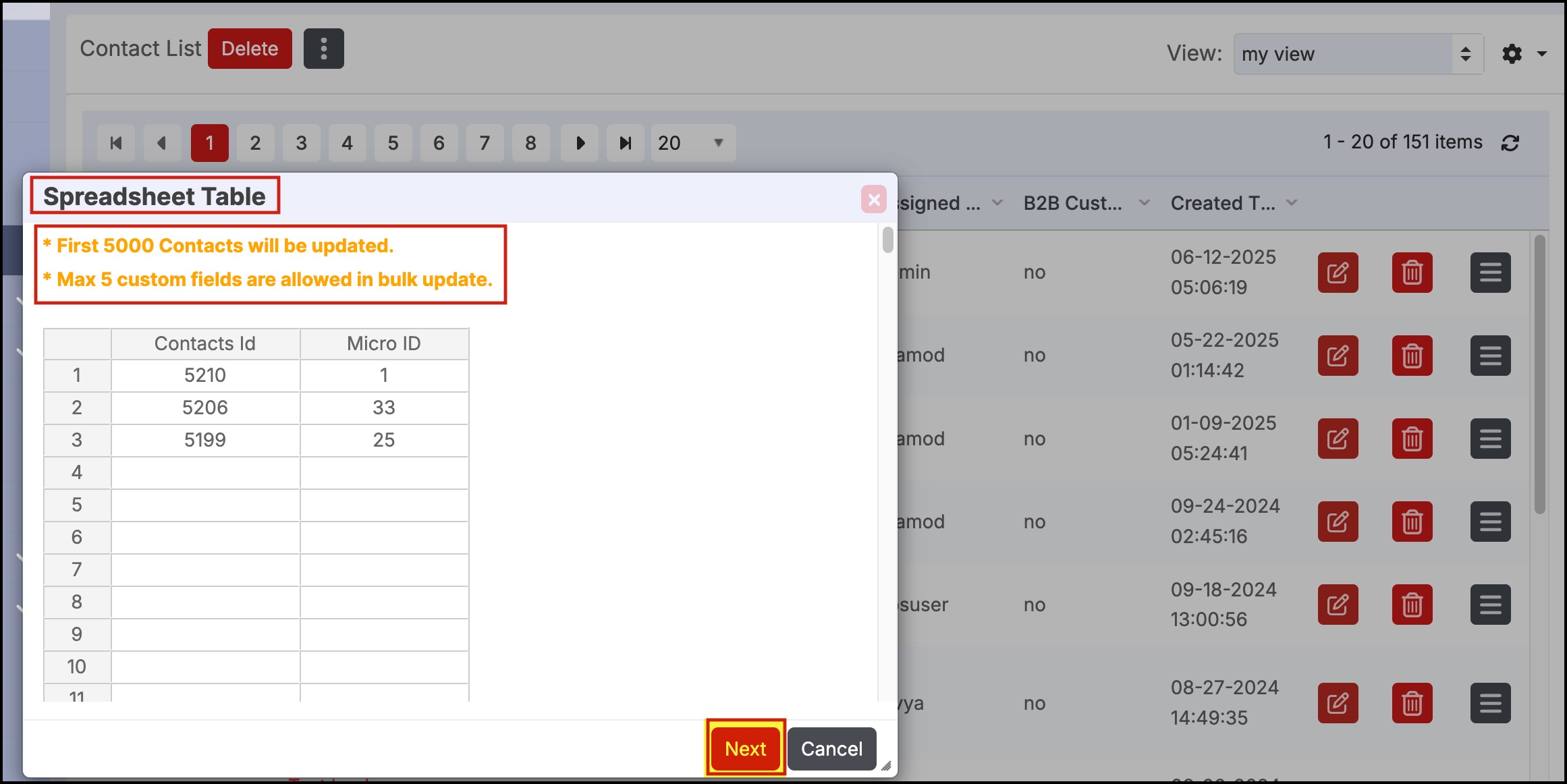The width and height of the screenshot is (1567, 784).
Task: Click the three-dot more options button
Action: tap(323, 49)
